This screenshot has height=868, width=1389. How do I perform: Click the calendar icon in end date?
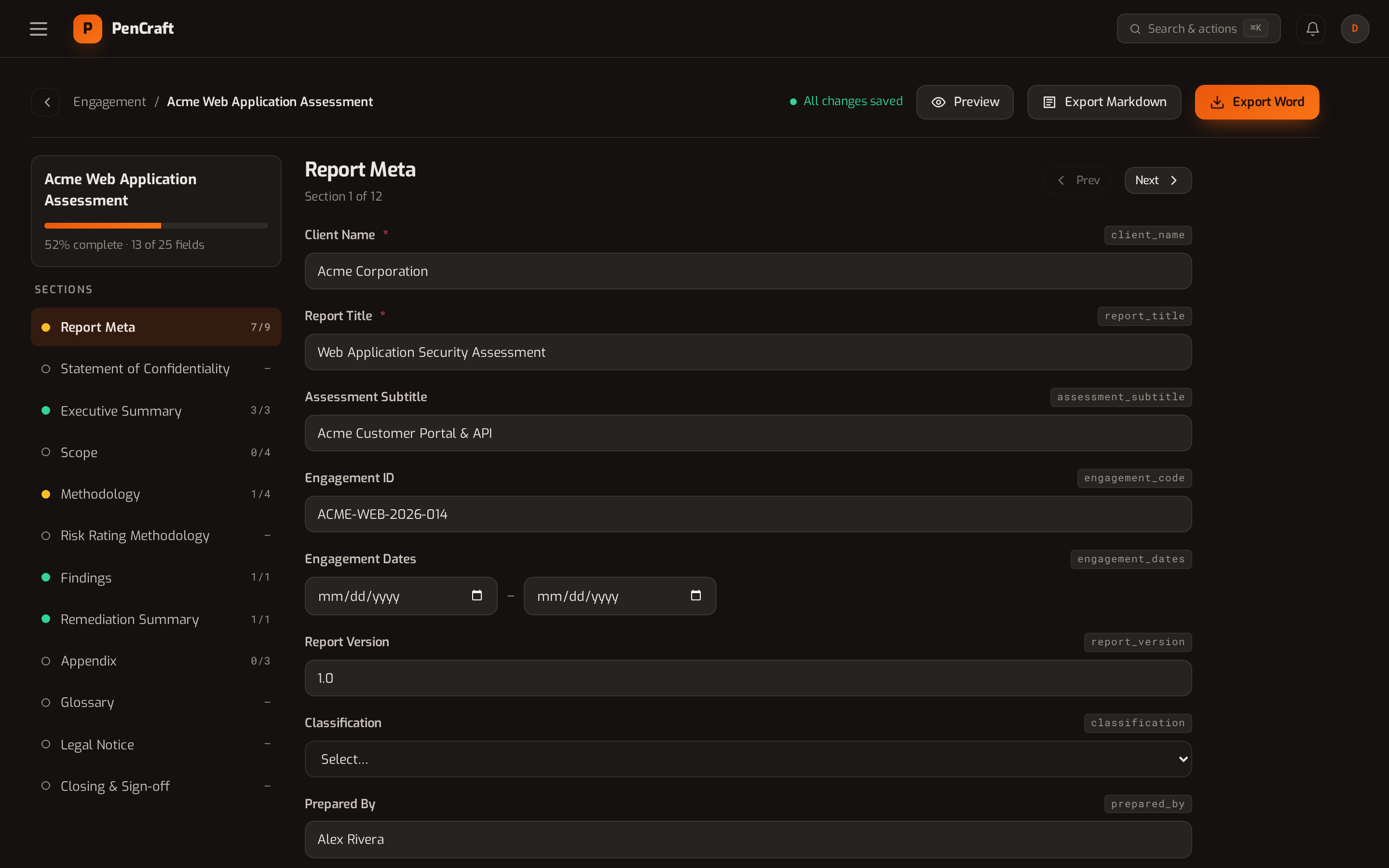(695, 596)
